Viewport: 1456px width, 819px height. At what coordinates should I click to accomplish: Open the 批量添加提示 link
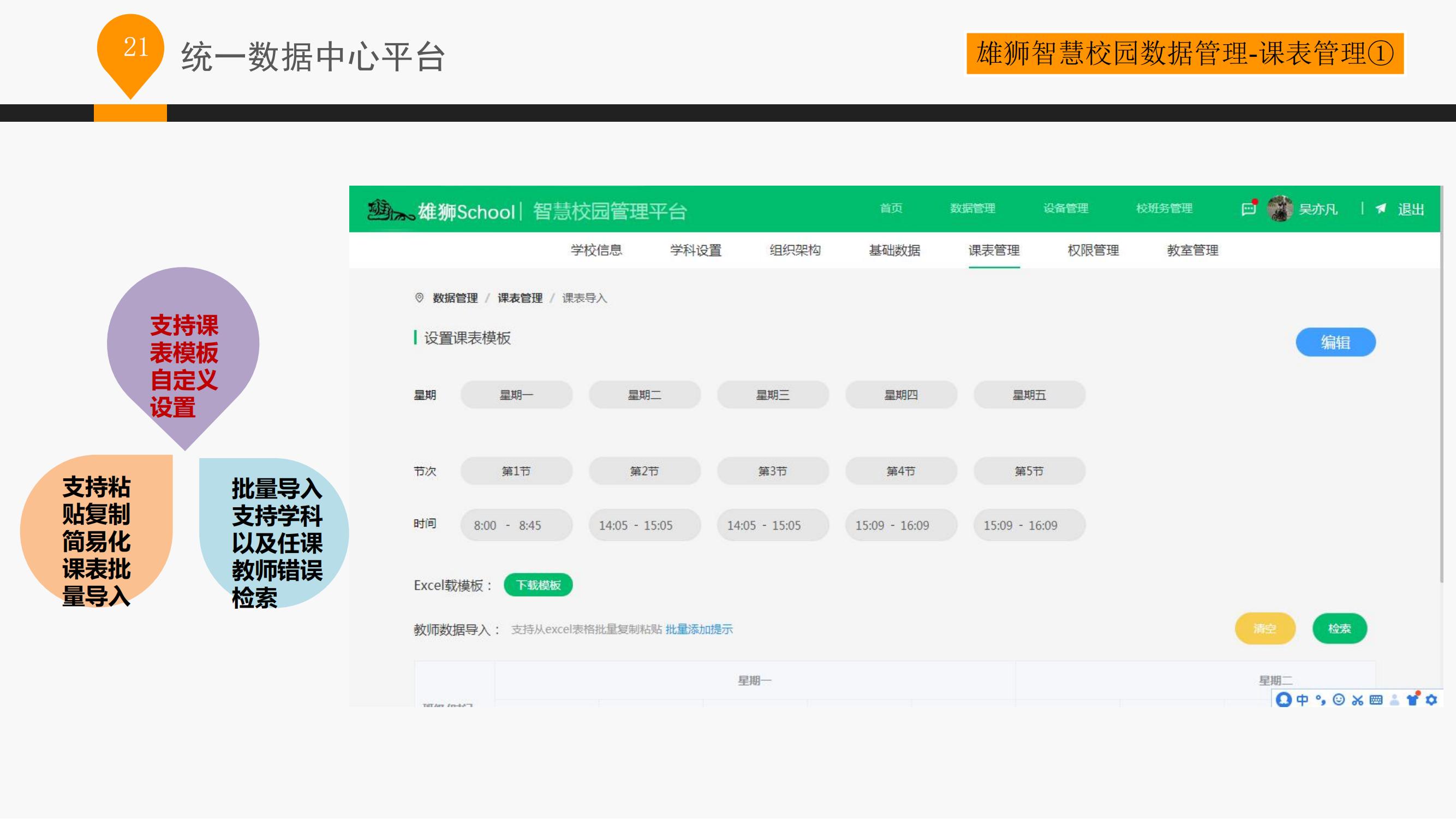point(699,629)
